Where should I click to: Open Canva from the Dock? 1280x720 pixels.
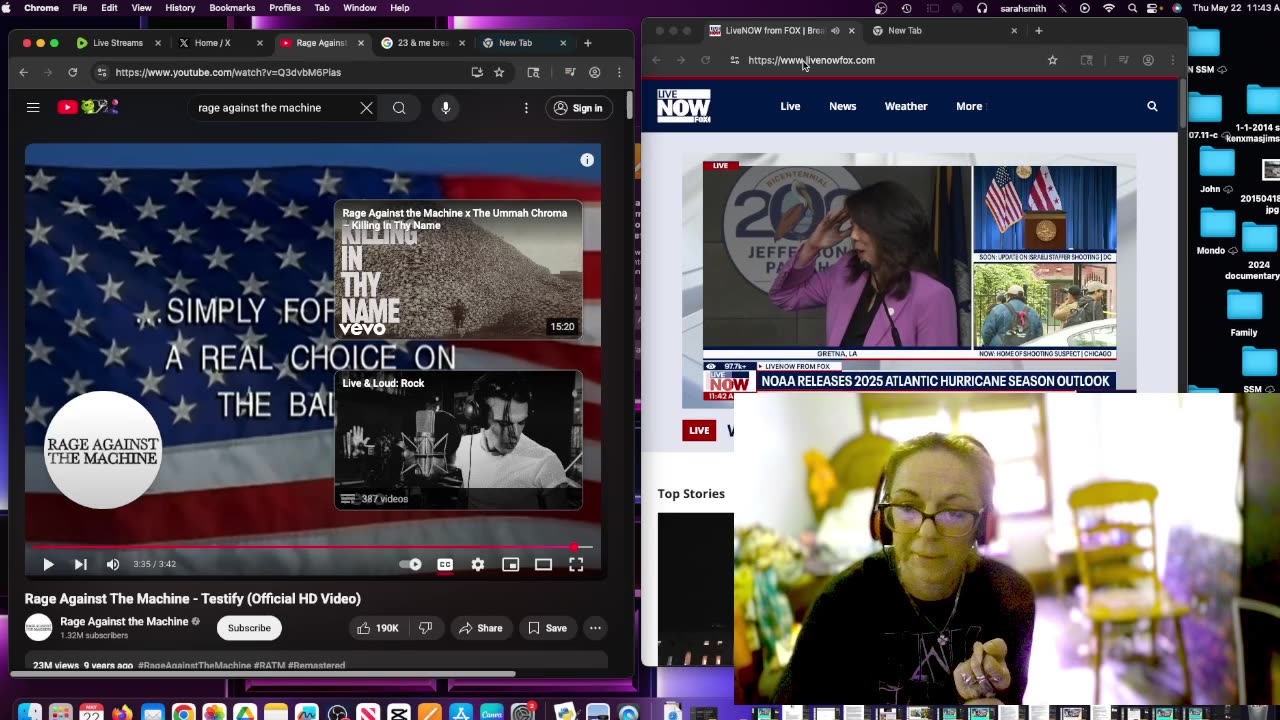[491, 712]
